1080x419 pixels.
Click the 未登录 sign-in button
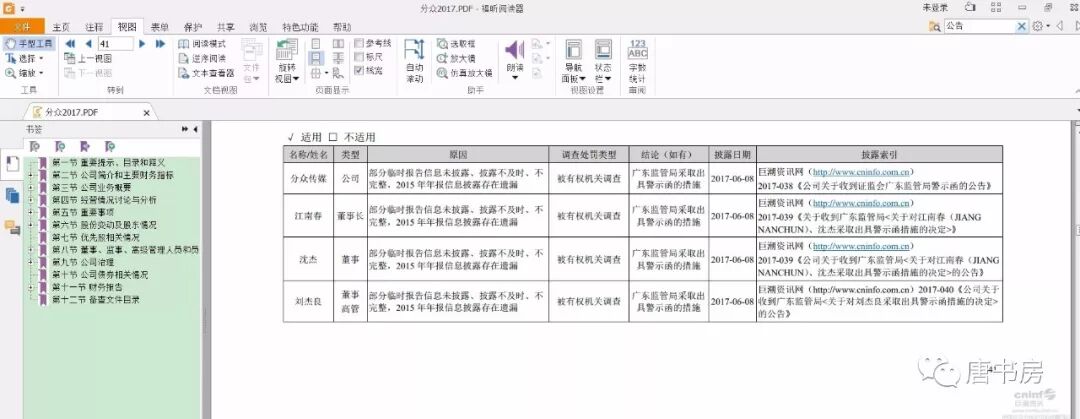point(935,7)
